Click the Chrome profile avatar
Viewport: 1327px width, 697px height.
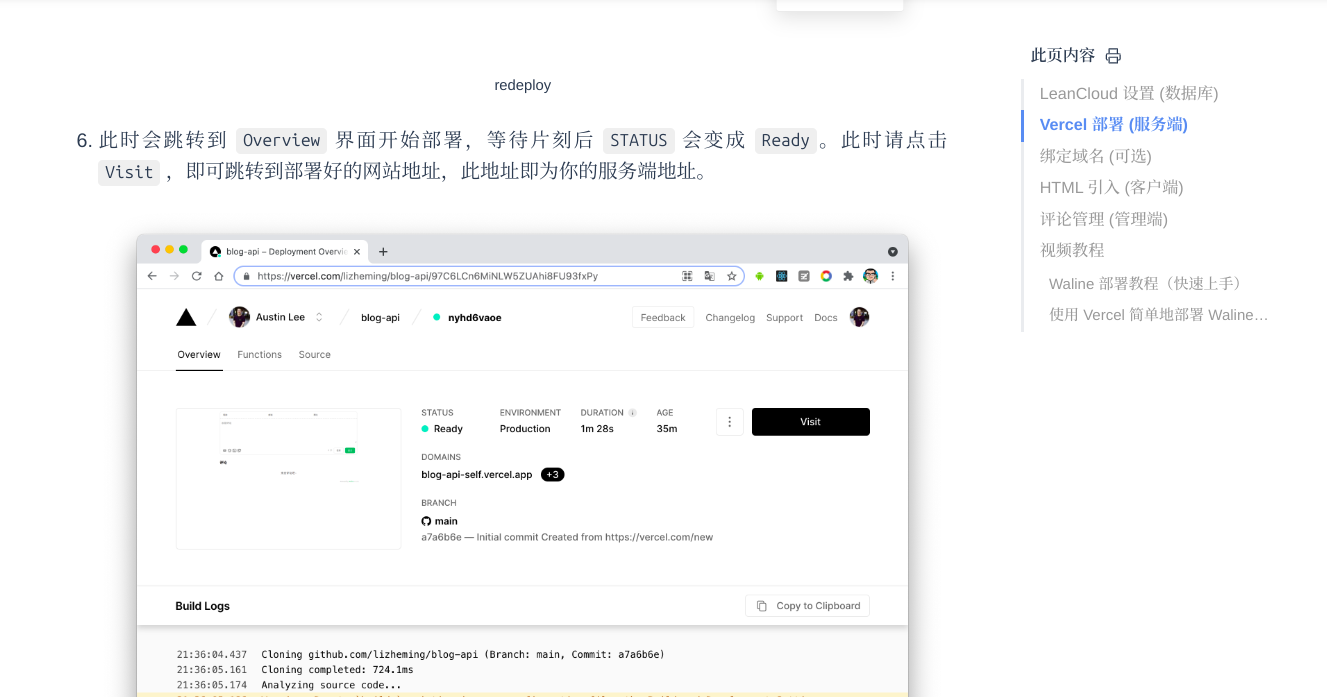pyautogui.click(x=870, y=276)
